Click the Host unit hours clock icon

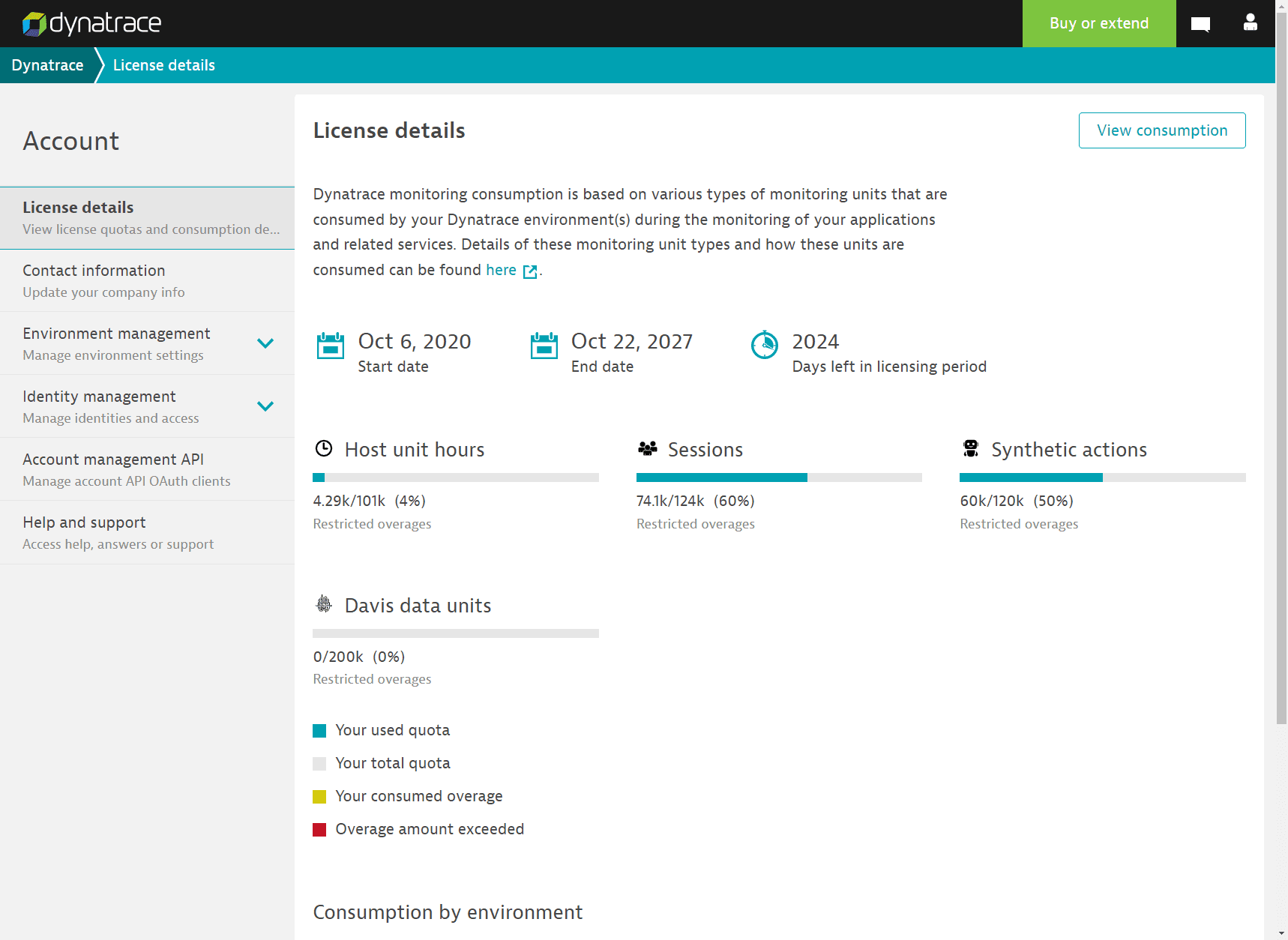[x=324, y=448]
